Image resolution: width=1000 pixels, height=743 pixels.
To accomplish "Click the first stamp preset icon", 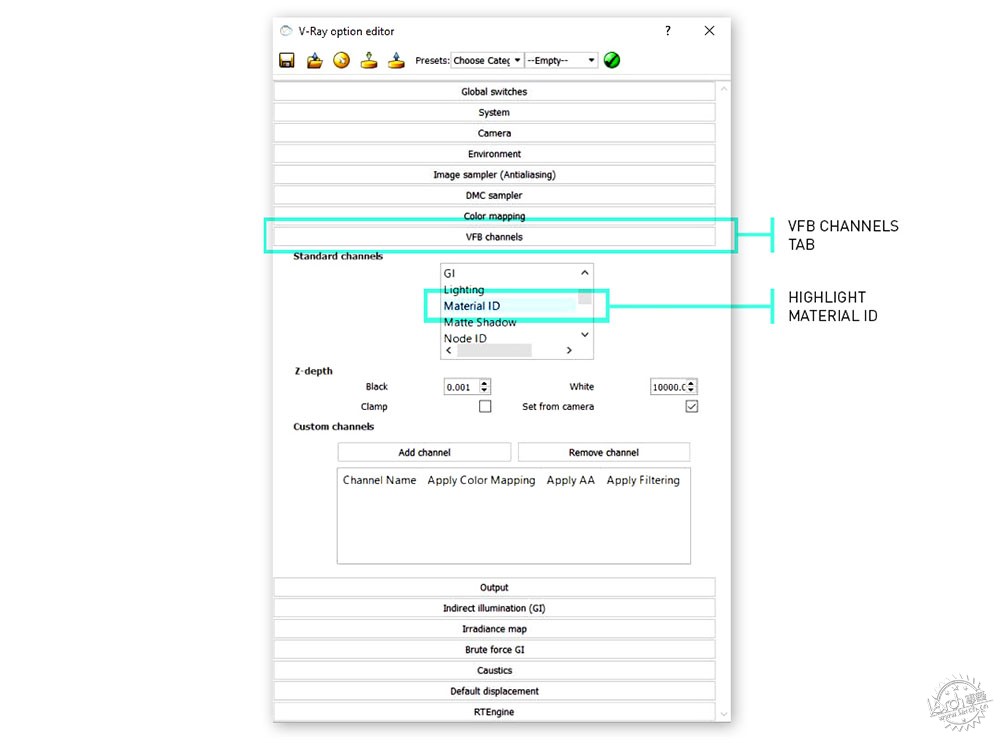I will tap(369, 61).
